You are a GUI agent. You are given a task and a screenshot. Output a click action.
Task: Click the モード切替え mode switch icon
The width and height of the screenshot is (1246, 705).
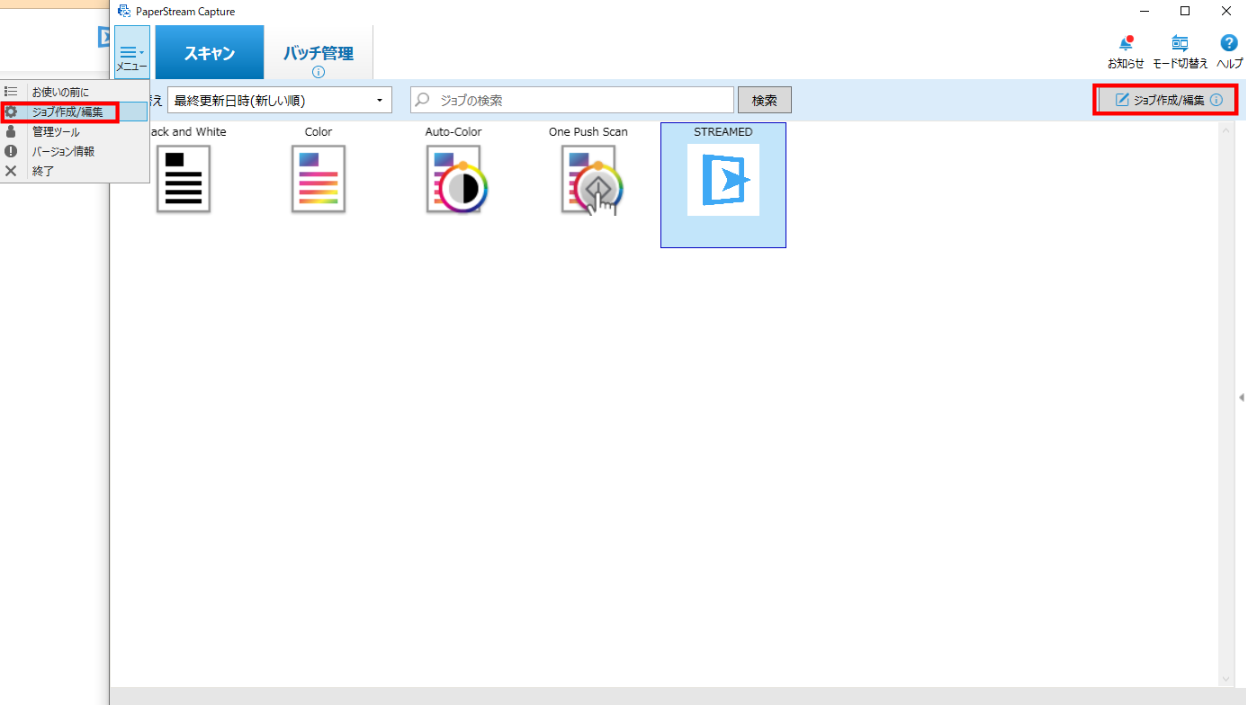1180,44
